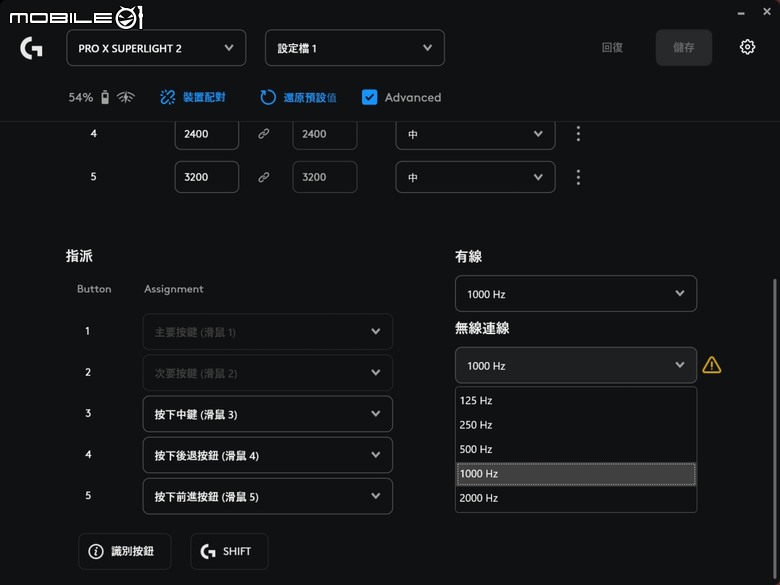This screenshot has height=585, width=780.
Task: Open the 設定檔 1 profile dropdown
Action: click(x=355, y=48)
